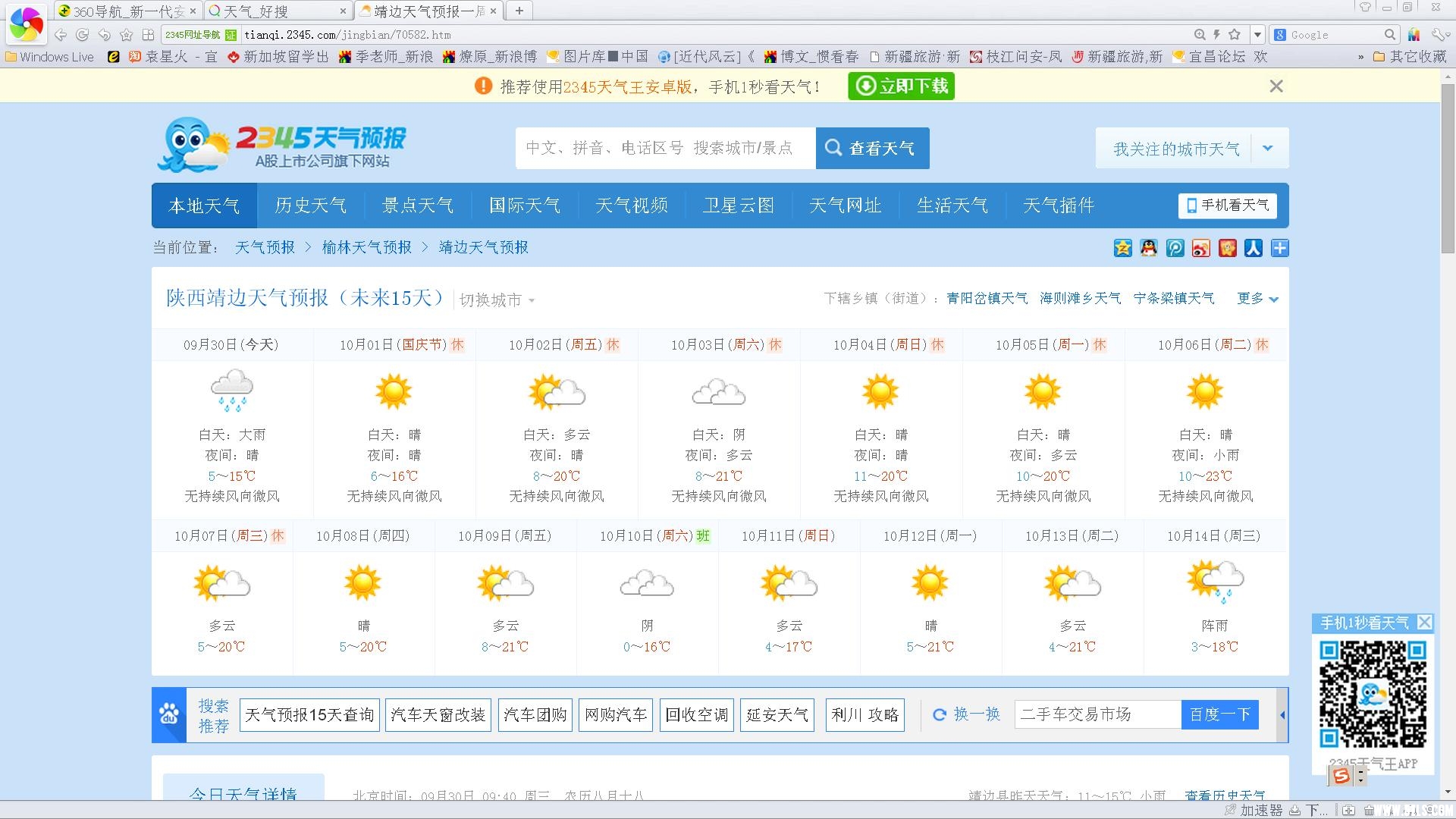Click the lightning speed mode icon
The width and height of the screenshot is (1456, 819).
(x=1216, y=35)
